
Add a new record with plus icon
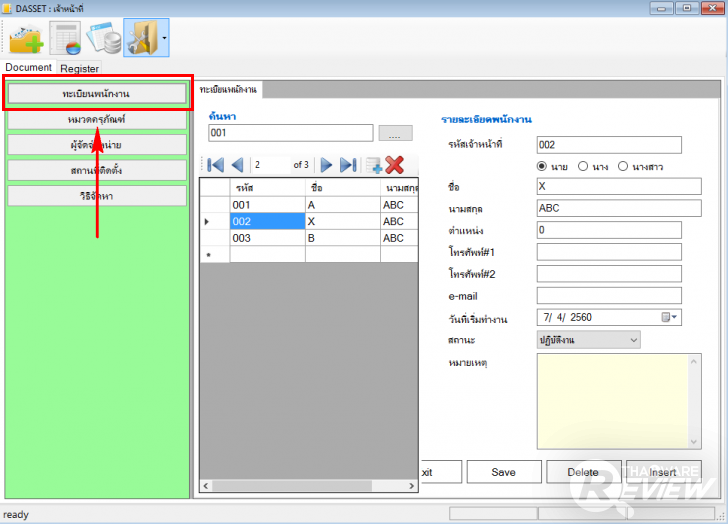(374, 165)
